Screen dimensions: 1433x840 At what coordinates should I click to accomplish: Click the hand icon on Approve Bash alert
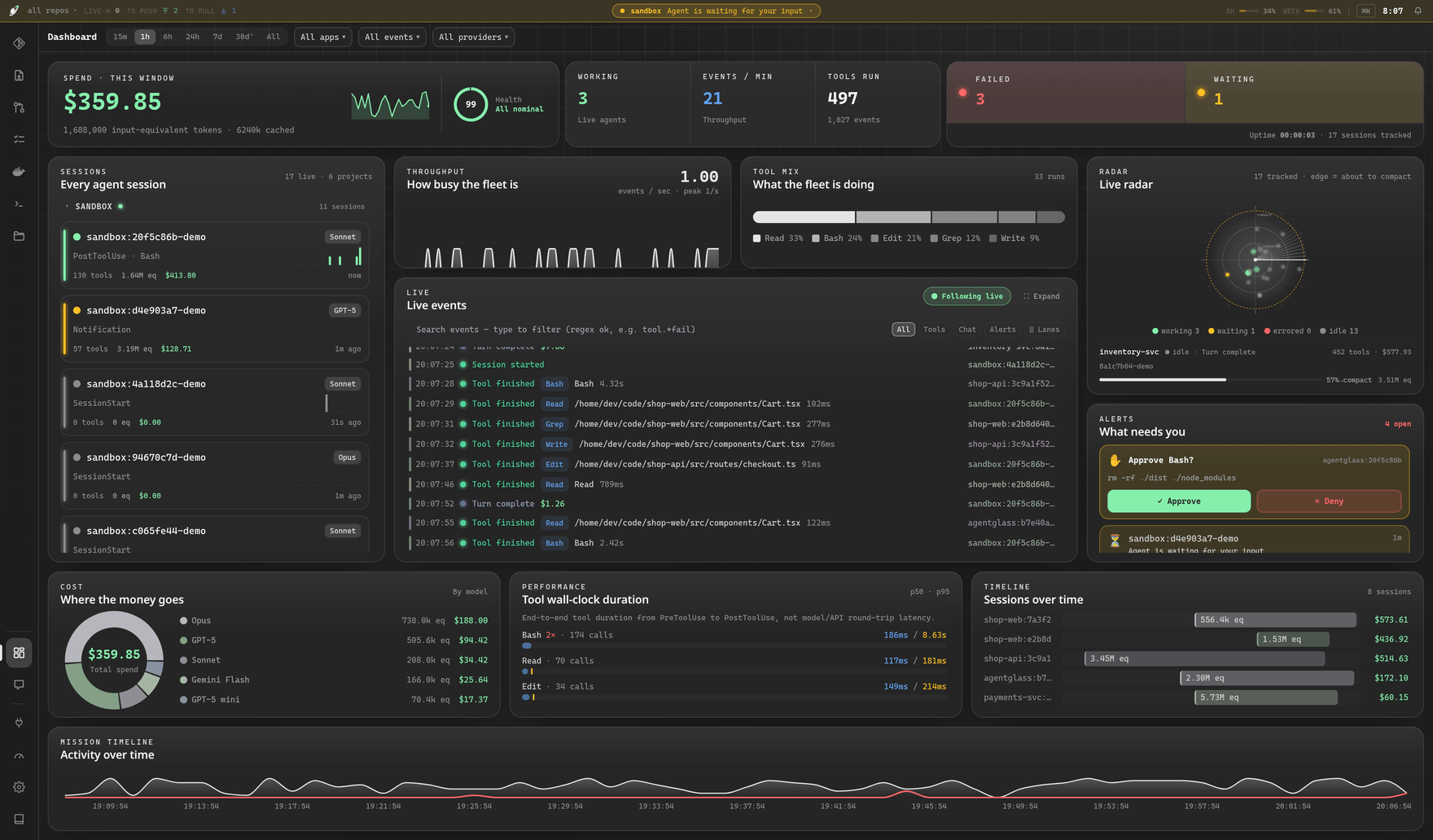pos(1115,460)
